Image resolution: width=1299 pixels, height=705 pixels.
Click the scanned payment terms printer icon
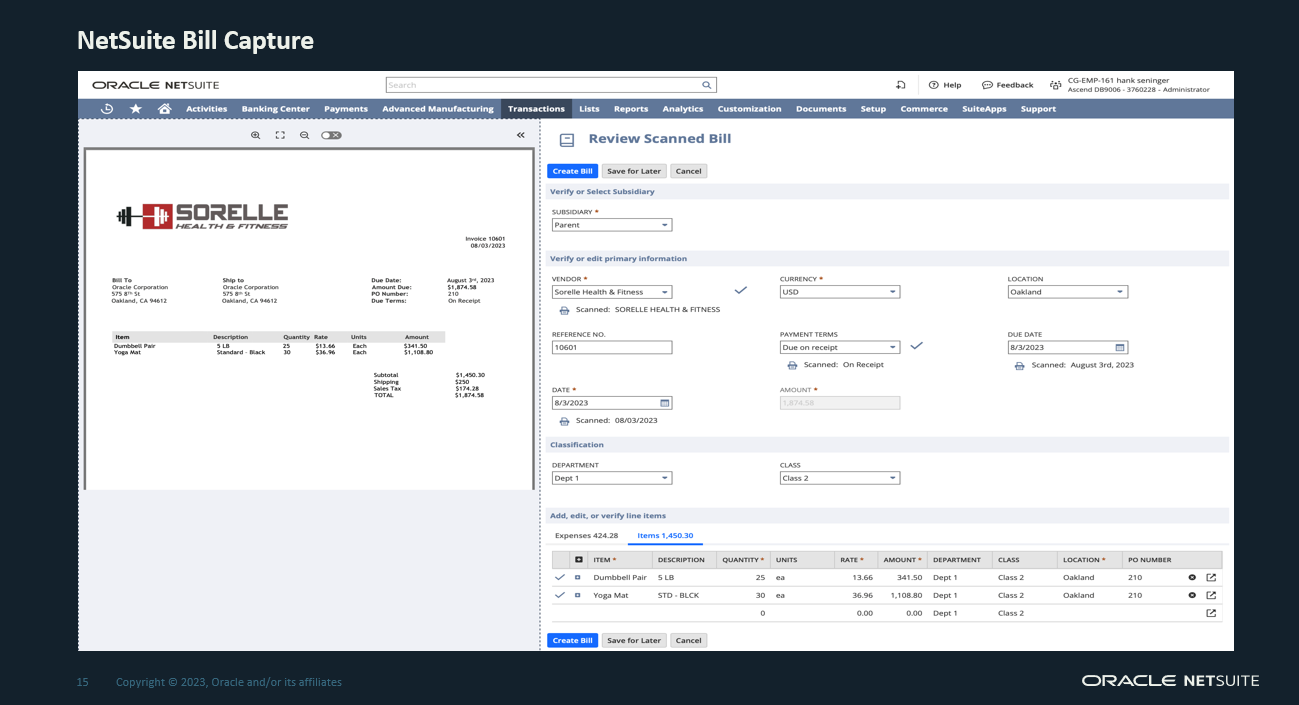[792, 365]
